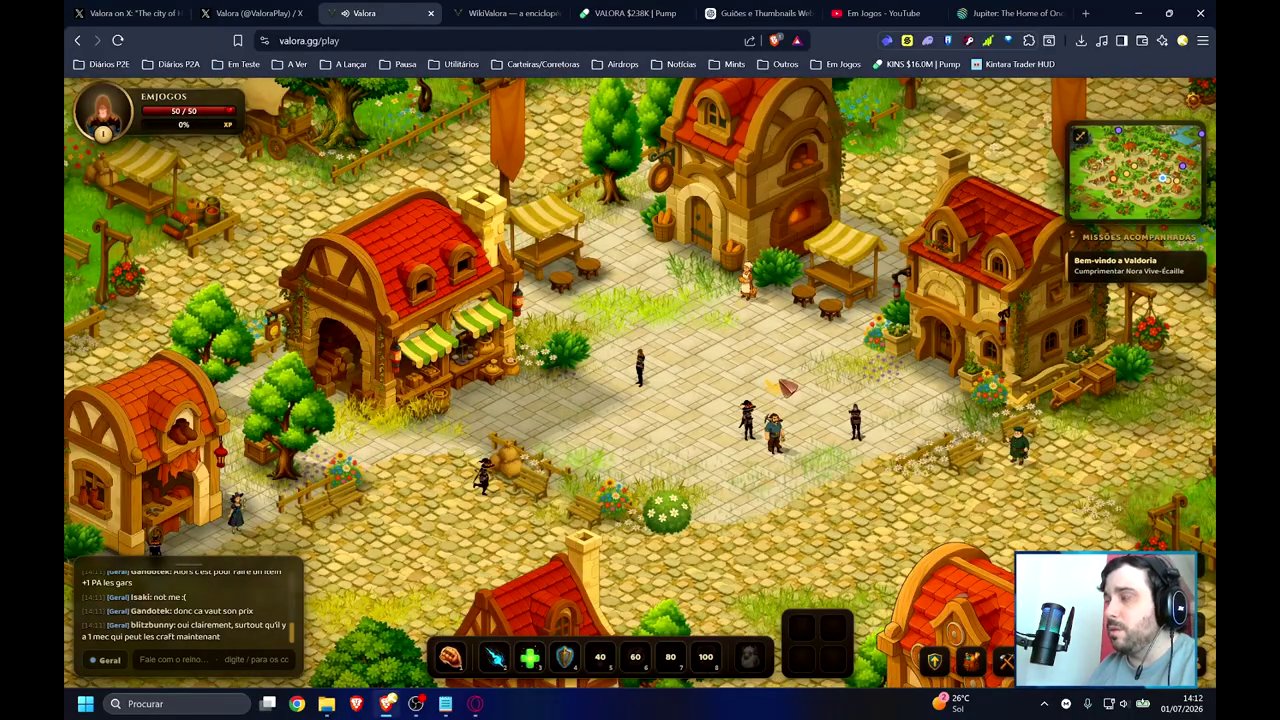1280x720 pixels.
Task: Bookmark this page with bookmark icon
Action: coord(238,40)
